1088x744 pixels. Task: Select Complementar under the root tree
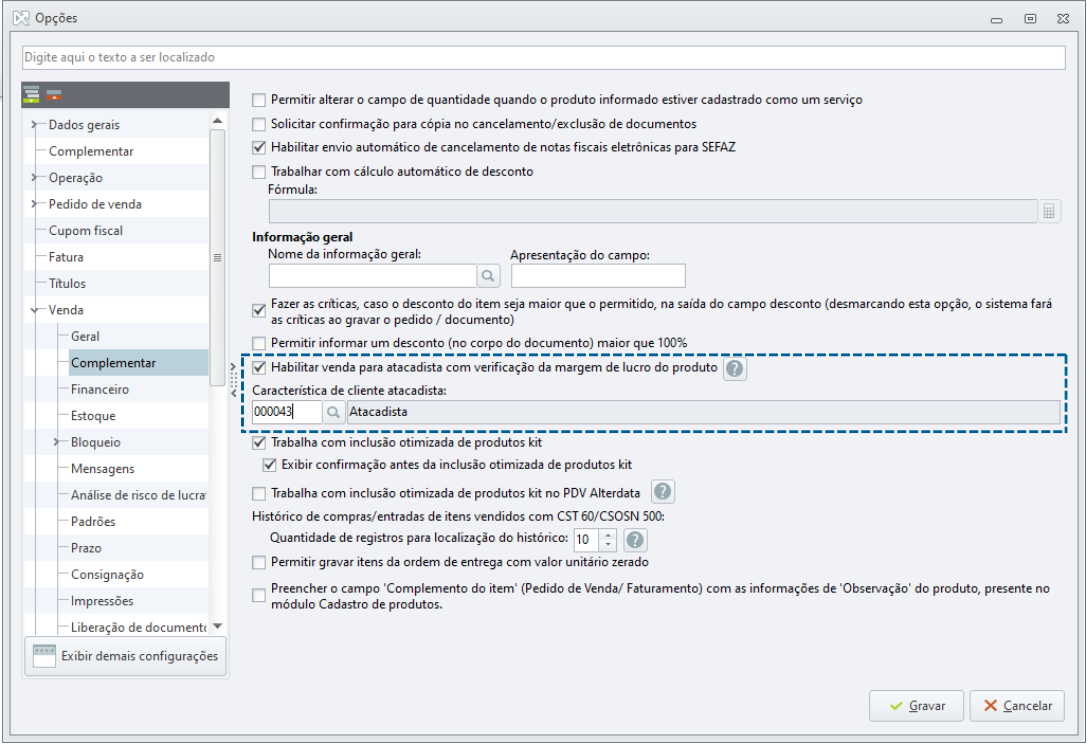[x=91, y=151]
